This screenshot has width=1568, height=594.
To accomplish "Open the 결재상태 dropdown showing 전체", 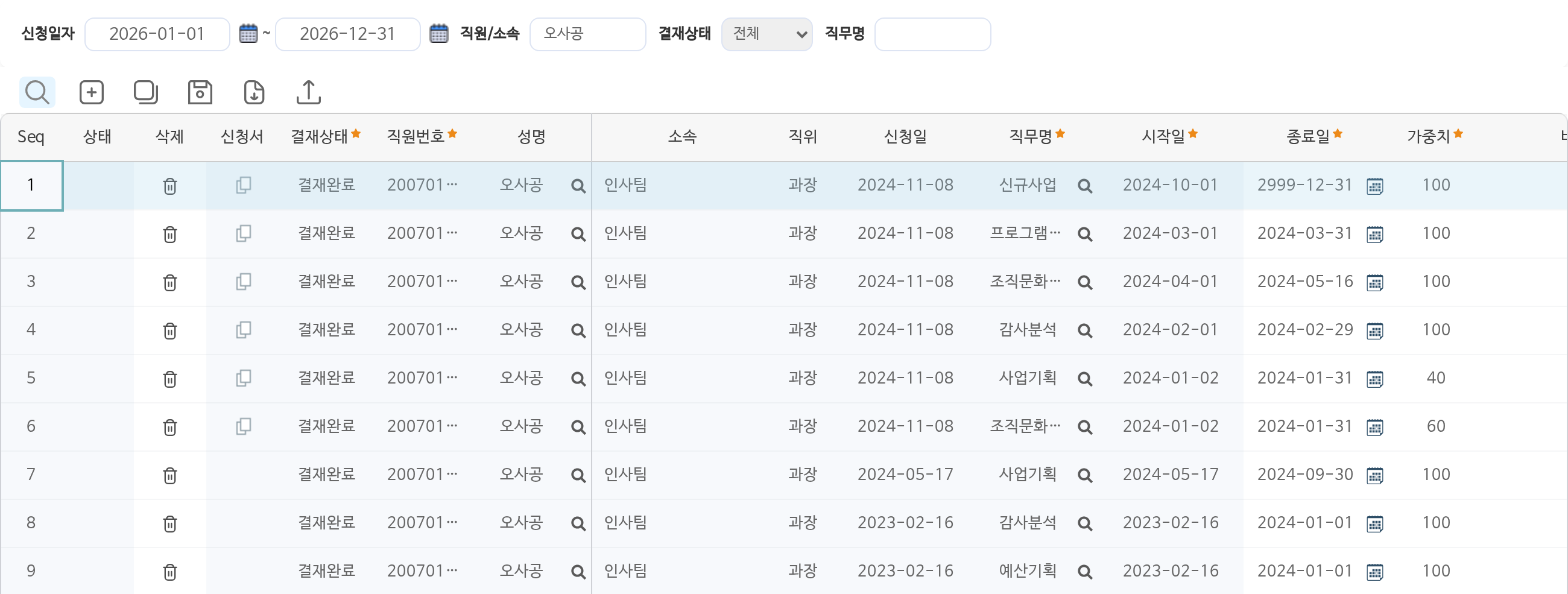I will point(767,34).
